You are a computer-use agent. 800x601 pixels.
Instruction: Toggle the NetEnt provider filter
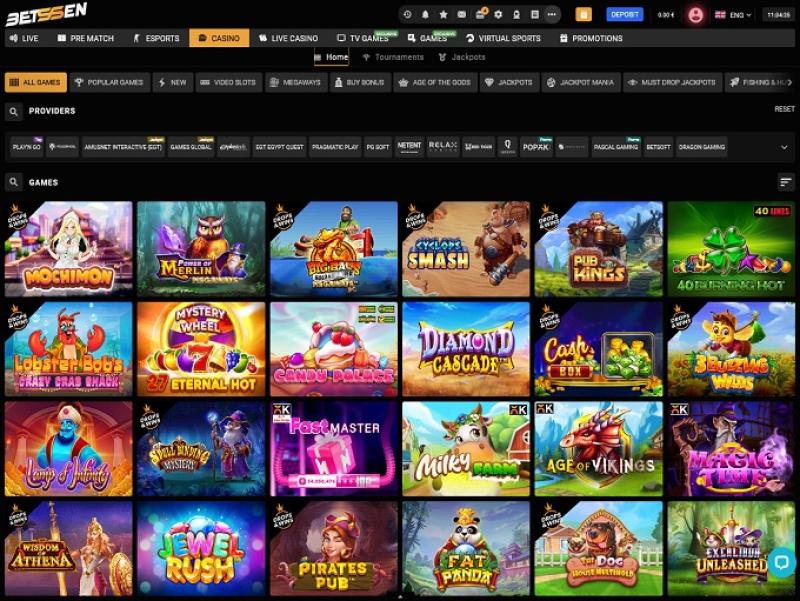409,147
